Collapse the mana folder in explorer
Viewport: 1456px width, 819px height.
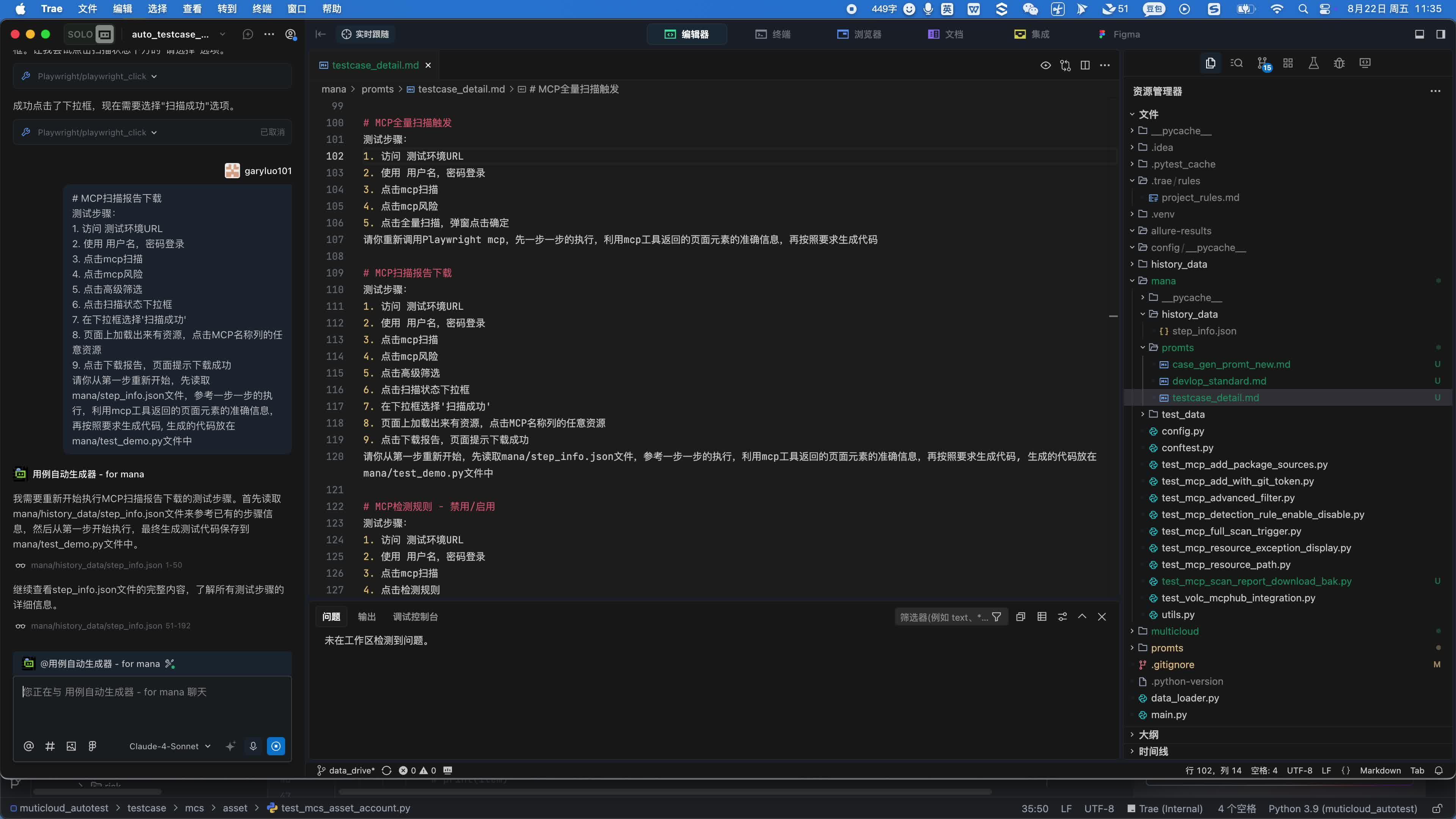(x=1163, y=281)
